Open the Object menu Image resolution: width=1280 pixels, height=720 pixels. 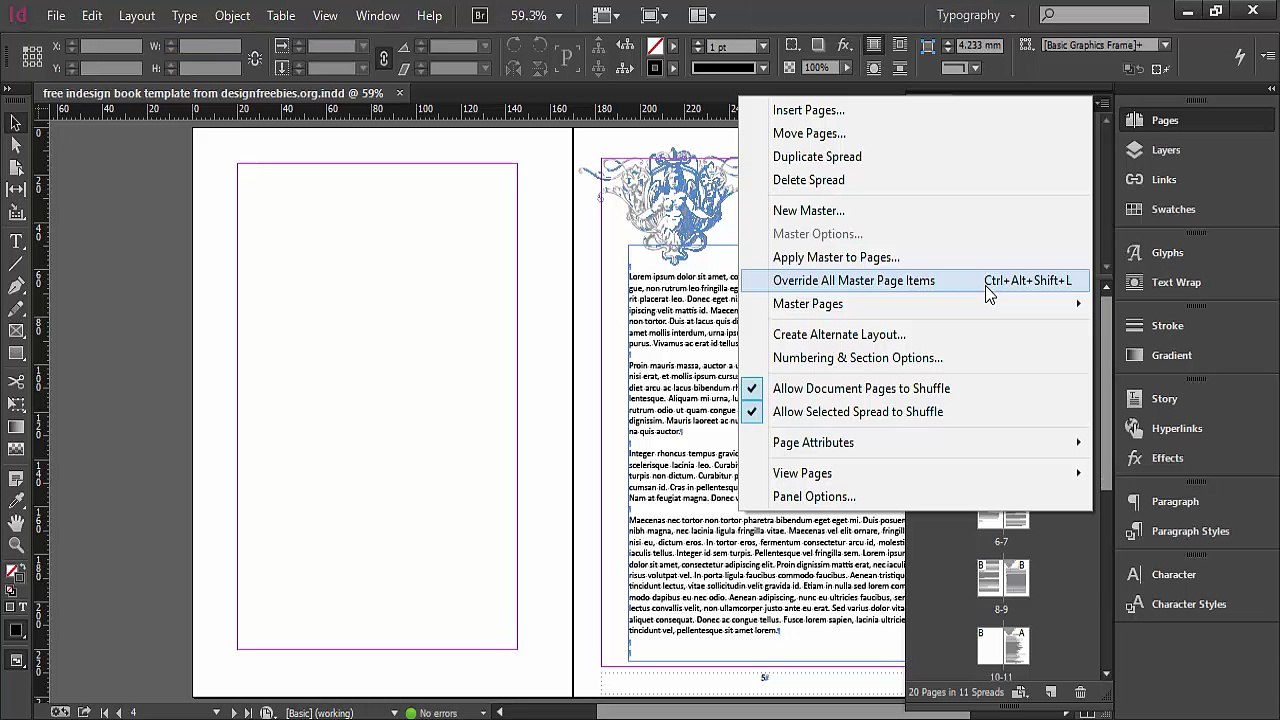coord(232,15)
